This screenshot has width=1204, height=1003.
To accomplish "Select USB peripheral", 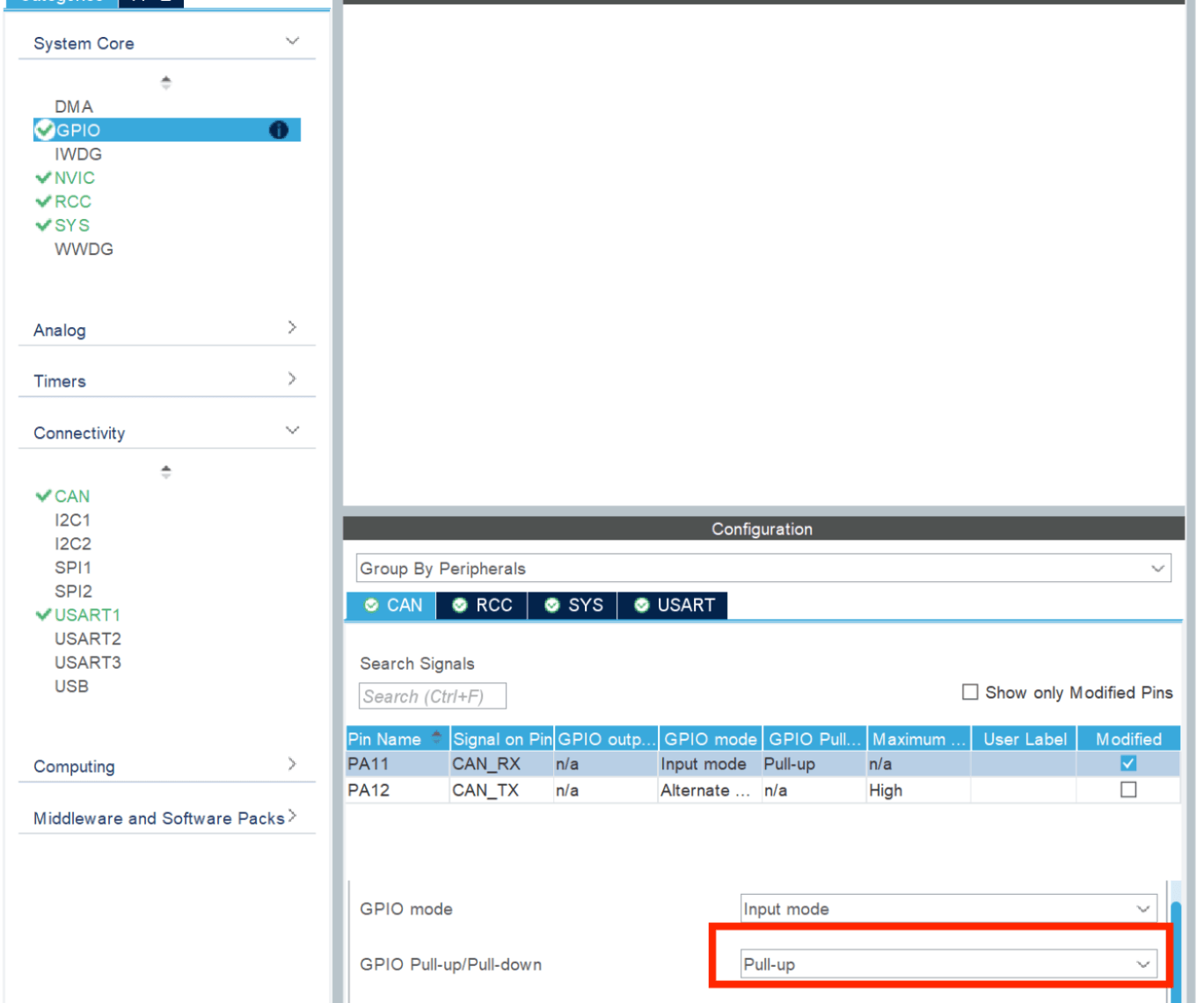I will click(71, 686).
